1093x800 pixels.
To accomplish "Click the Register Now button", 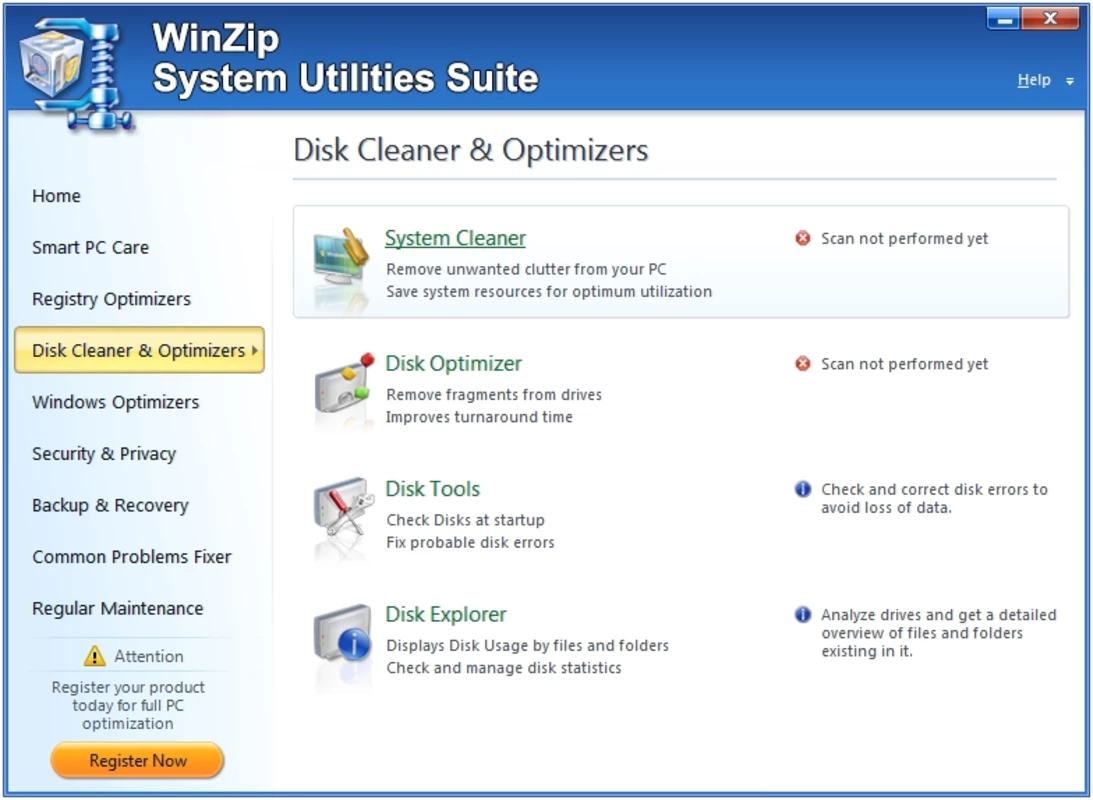I will (137, 760).
